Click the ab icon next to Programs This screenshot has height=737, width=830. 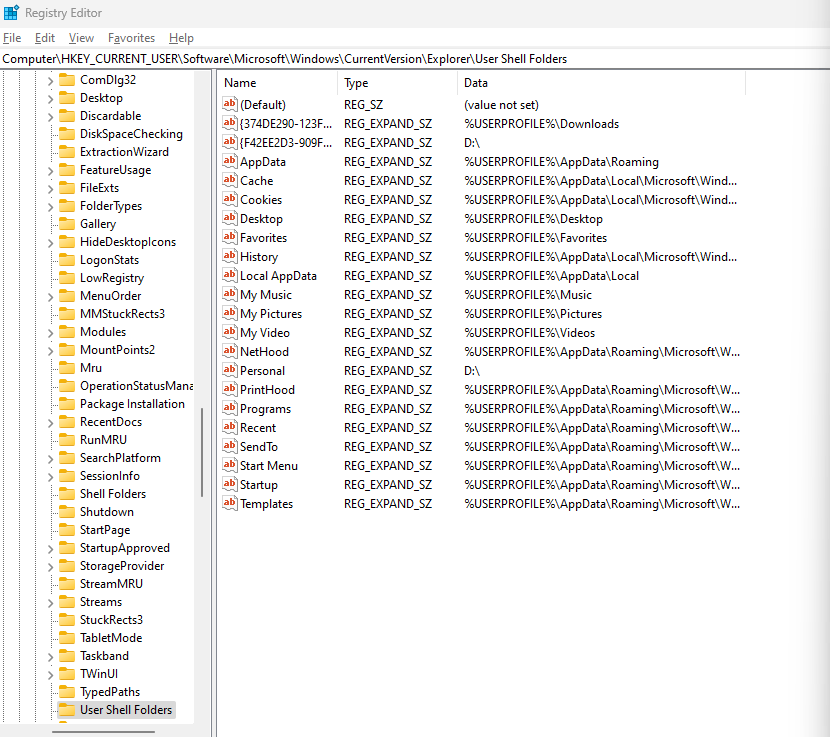coord(229,408)
